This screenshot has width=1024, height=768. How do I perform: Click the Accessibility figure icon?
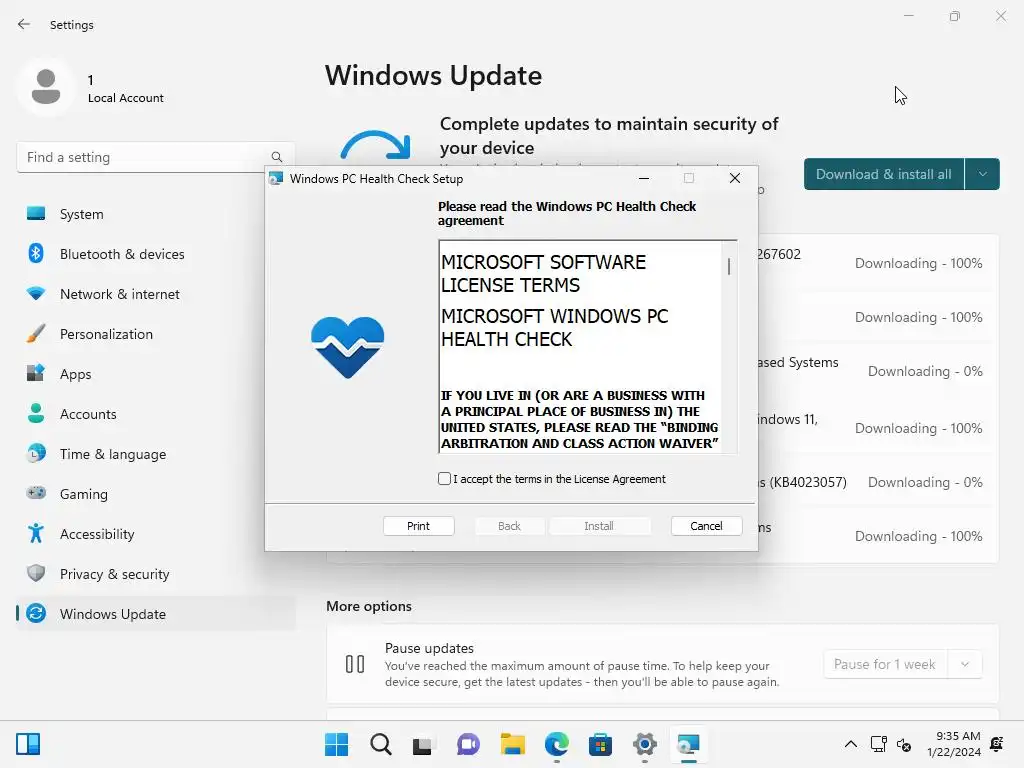tap(36, 534)
